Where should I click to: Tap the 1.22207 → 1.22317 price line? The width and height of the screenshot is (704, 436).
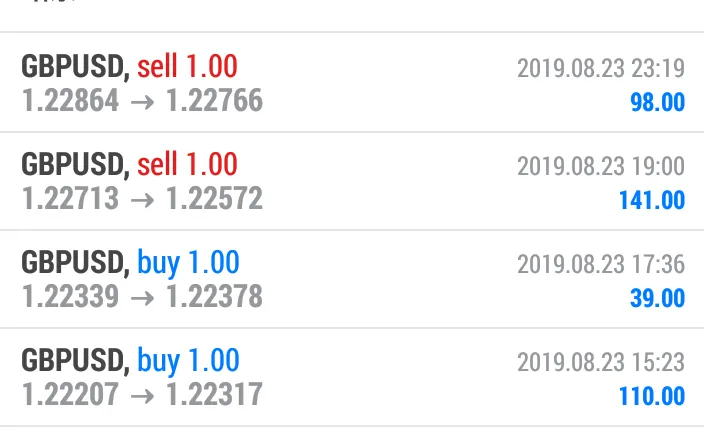142,394
